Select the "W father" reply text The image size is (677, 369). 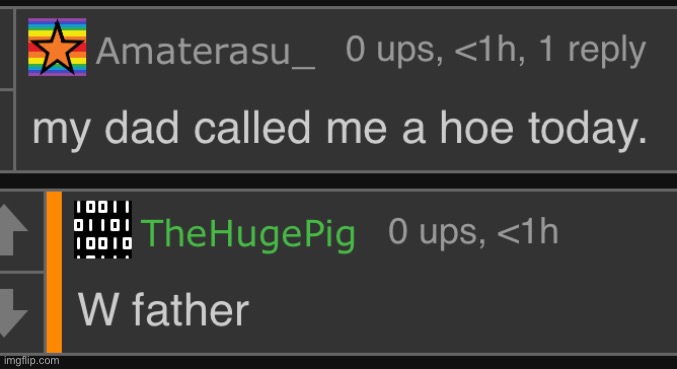164,310
